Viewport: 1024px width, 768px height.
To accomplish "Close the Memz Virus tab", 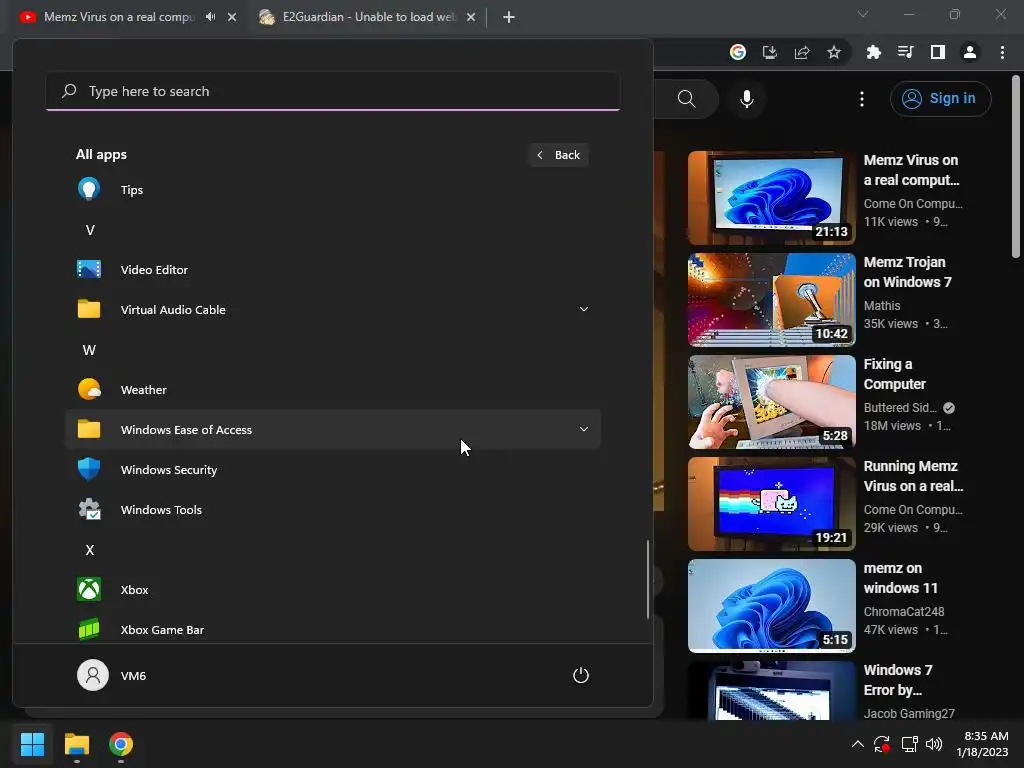I will click(x=232, y=17).
